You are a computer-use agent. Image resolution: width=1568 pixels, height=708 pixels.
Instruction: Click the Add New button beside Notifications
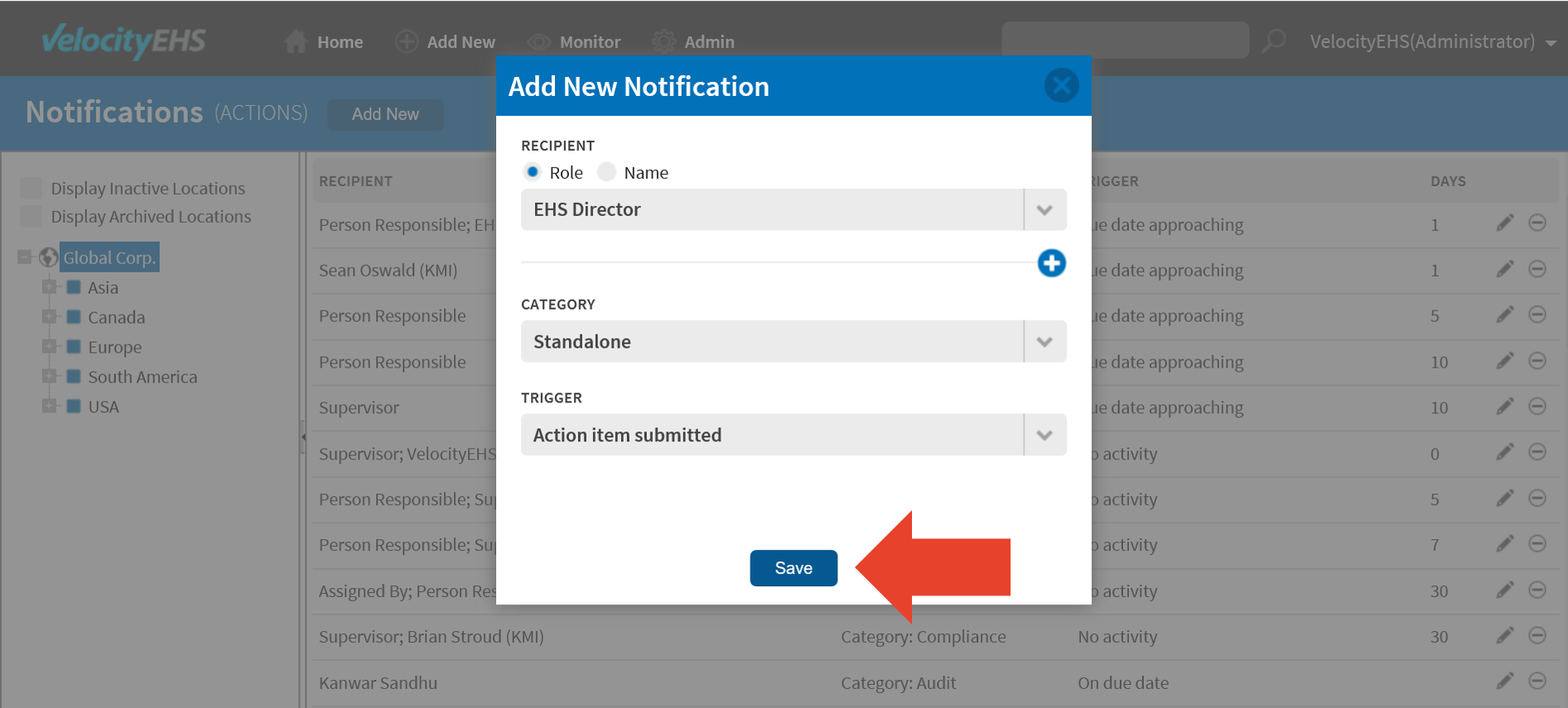click(385, 114)
